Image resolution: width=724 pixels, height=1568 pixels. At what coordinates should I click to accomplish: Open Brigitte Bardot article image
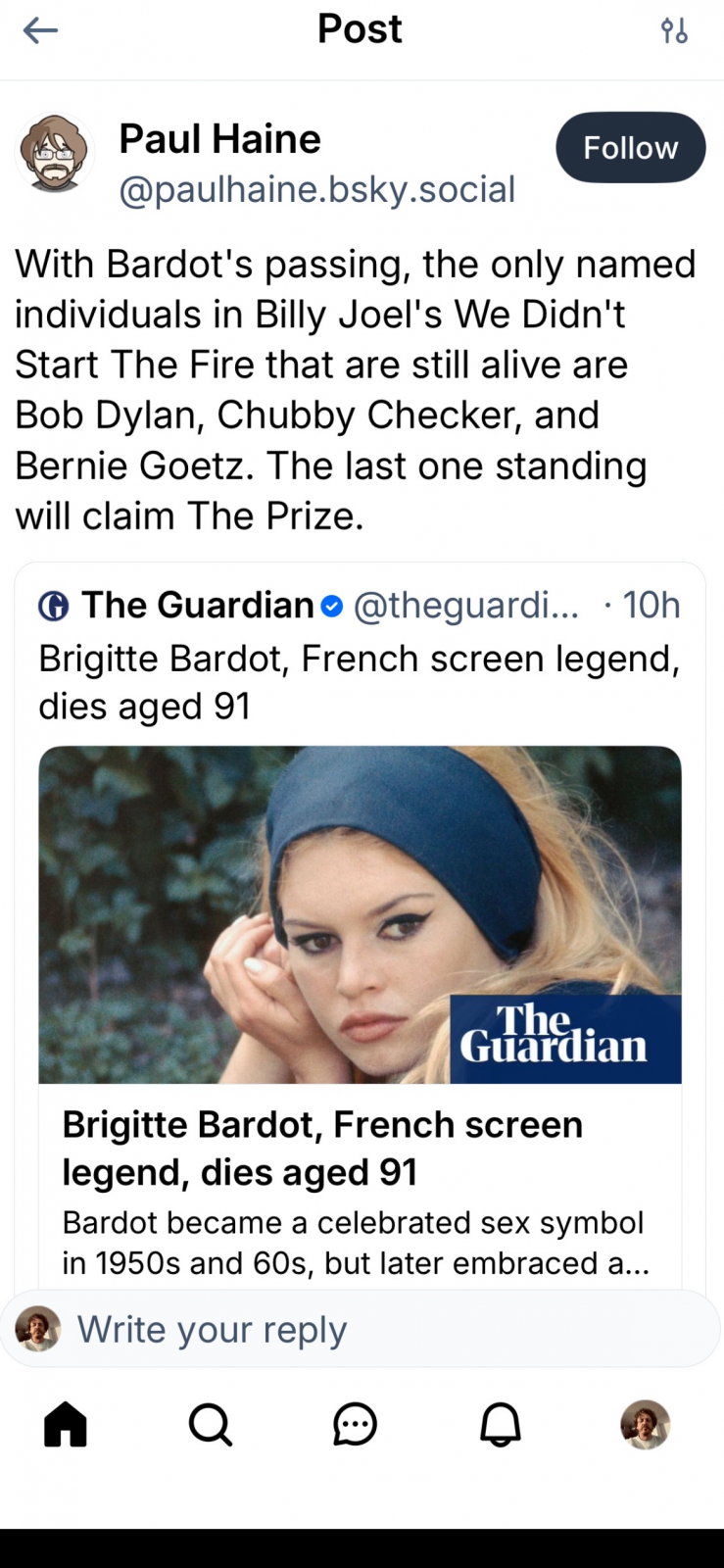[x=360, y=914]
